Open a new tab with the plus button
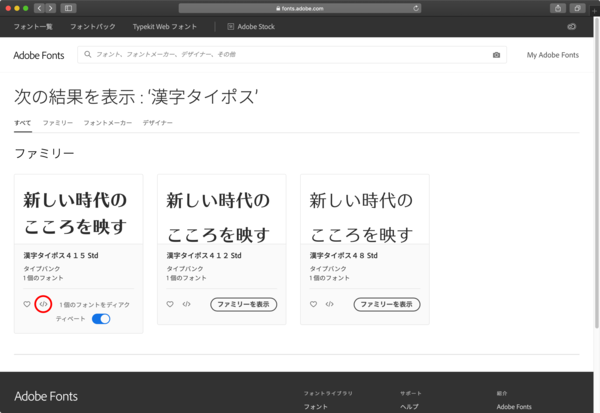 coord(594,11)
